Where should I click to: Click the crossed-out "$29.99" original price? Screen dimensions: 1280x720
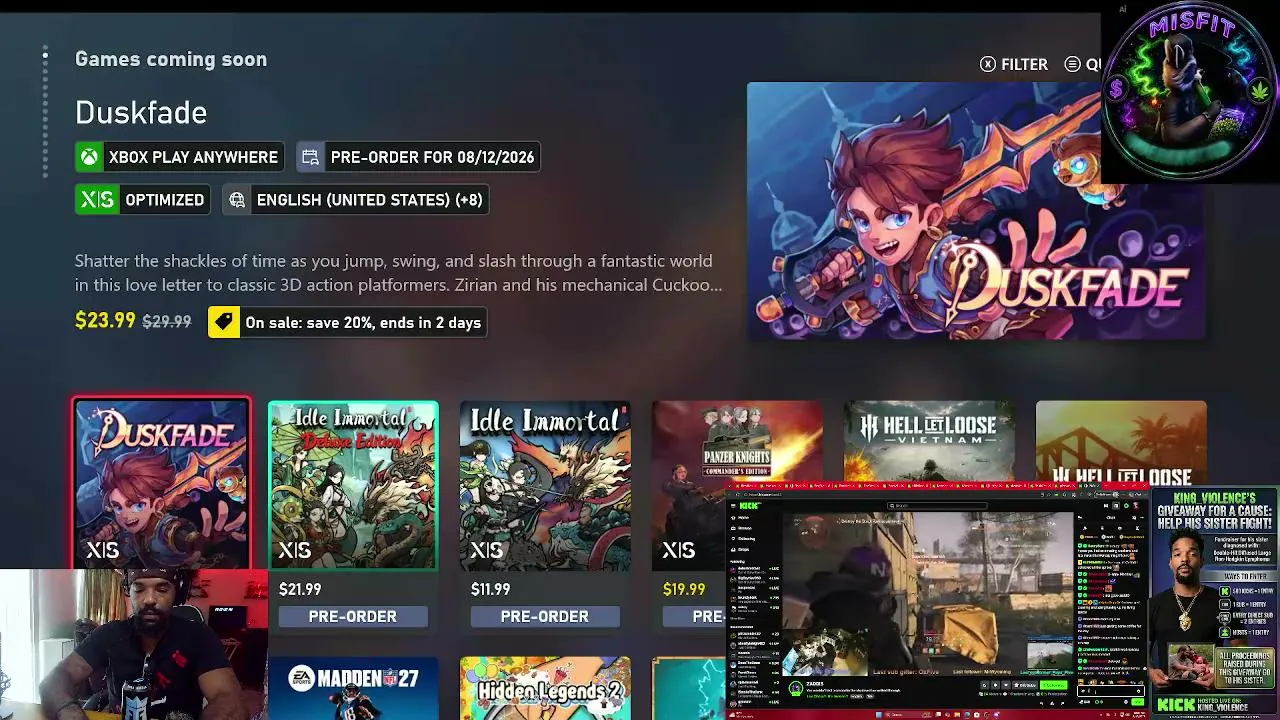coord(167,322)
